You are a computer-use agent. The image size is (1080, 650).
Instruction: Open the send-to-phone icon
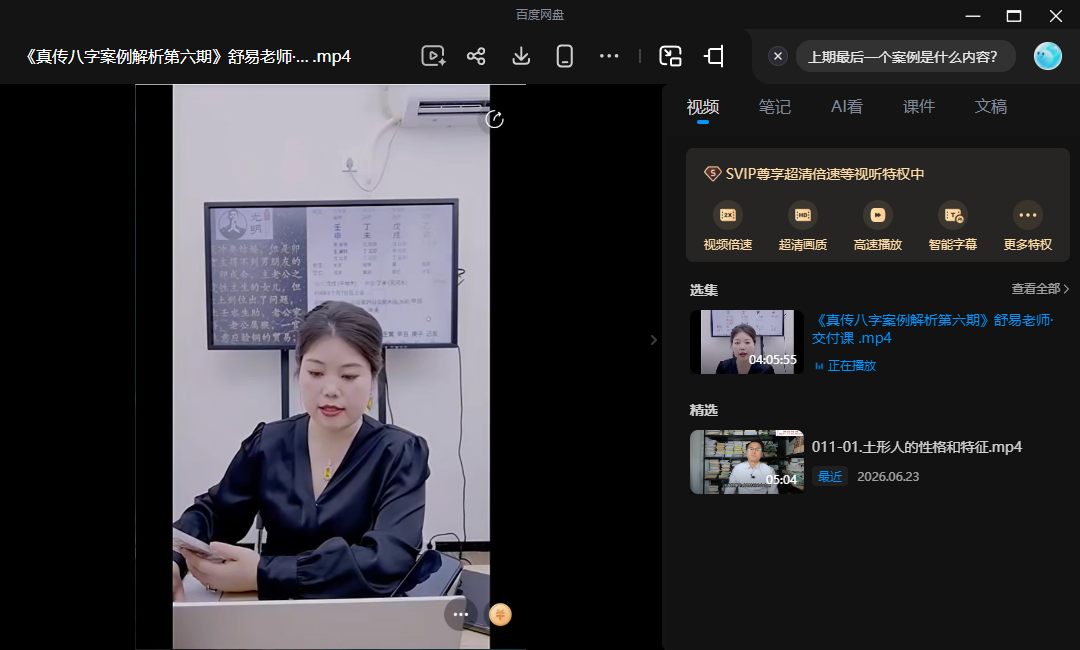pyautogui.click(x=565, y=56)
